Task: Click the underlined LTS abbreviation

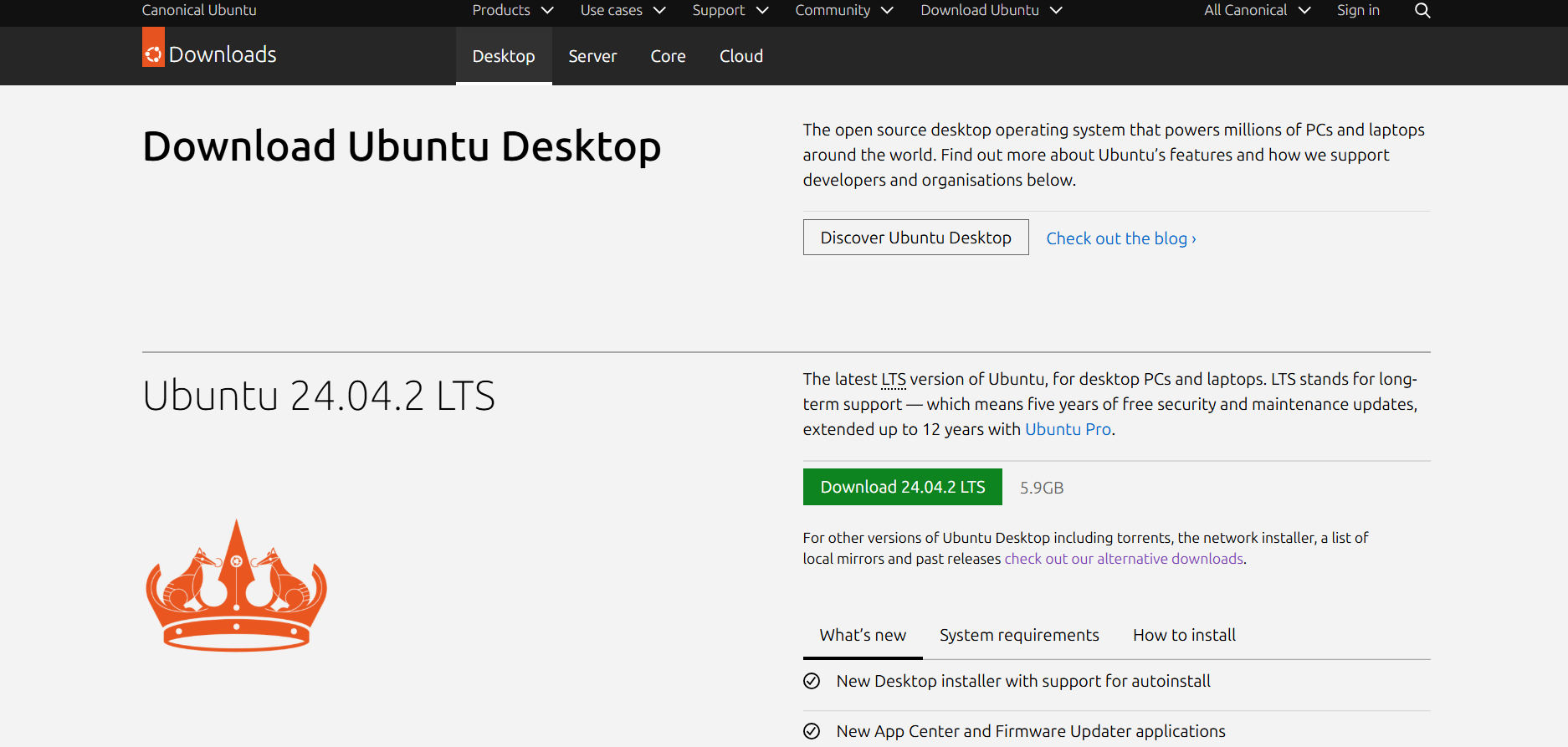Action: click(894, 379)
